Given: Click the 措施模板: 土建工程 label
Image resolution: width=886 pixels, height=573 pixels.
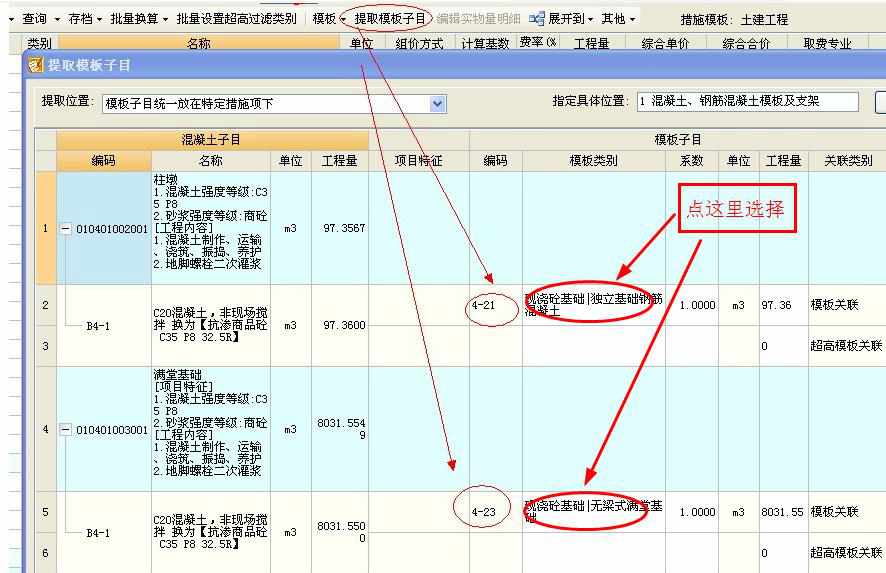Looking at the screenshot, I should click(734, 20).
